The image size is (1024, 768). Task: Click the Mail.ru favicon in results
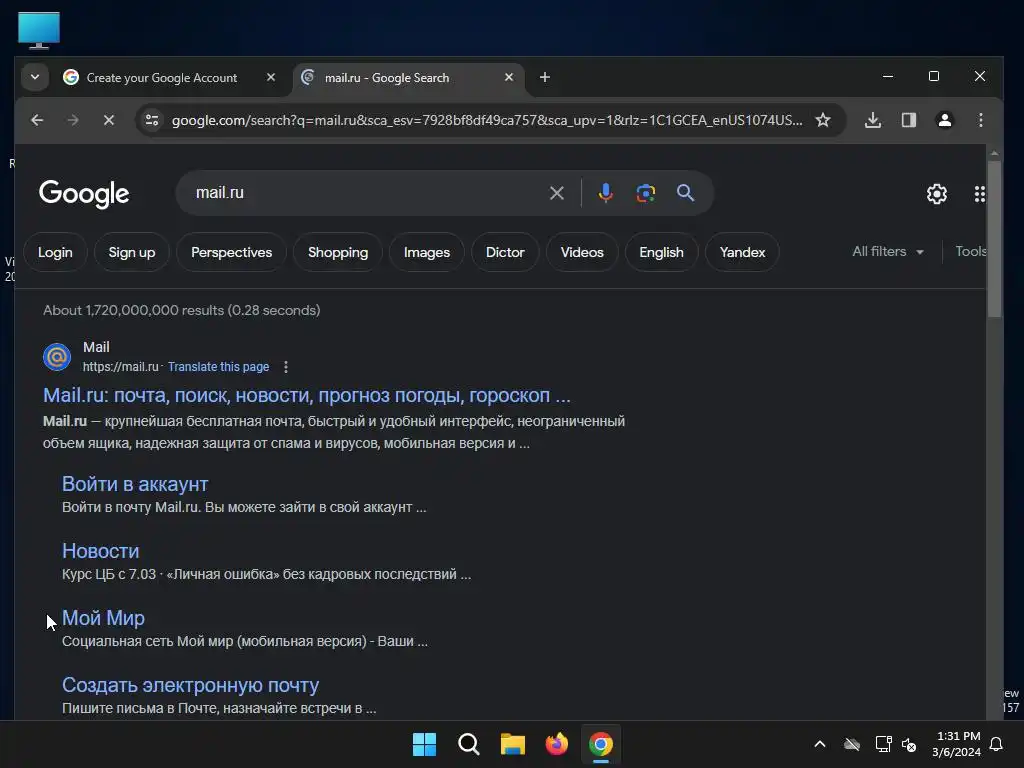tap(57, 357)
